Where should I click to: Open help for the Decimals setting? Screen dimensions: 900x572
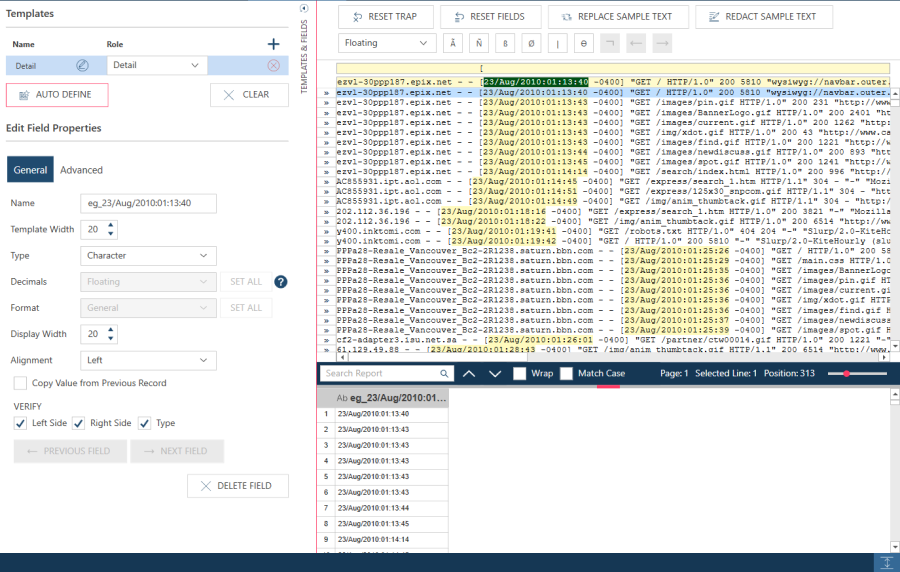281,282
